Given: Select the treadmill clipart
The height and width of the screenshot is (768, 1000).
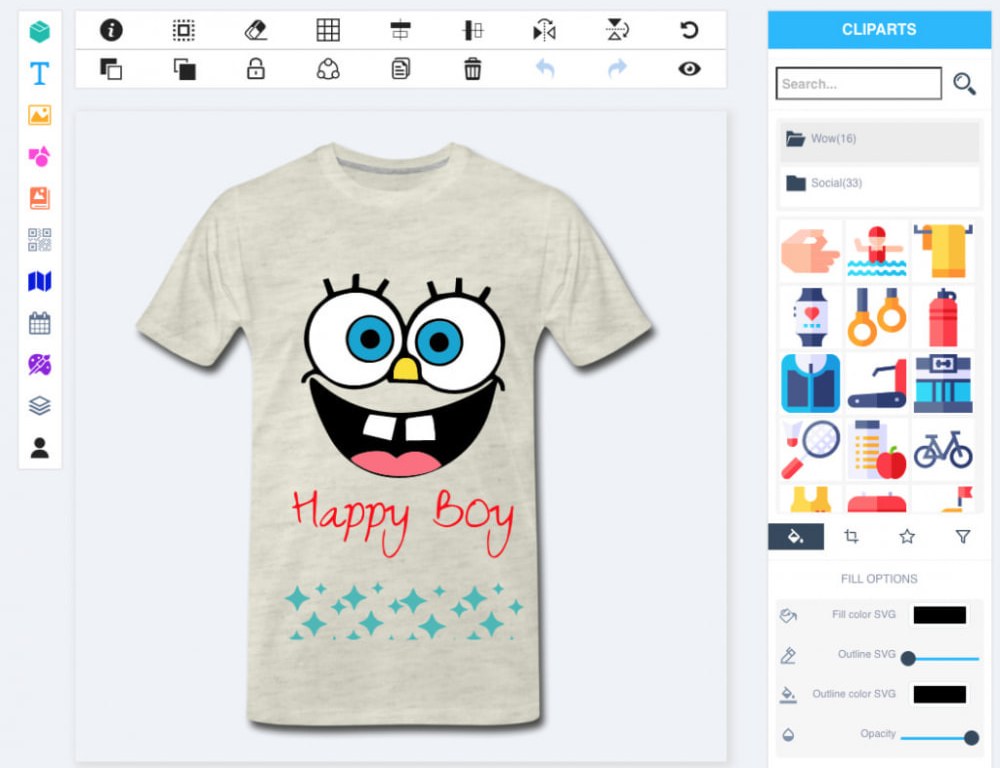Looking at the screenshot, I should click(x=877, y=383).
